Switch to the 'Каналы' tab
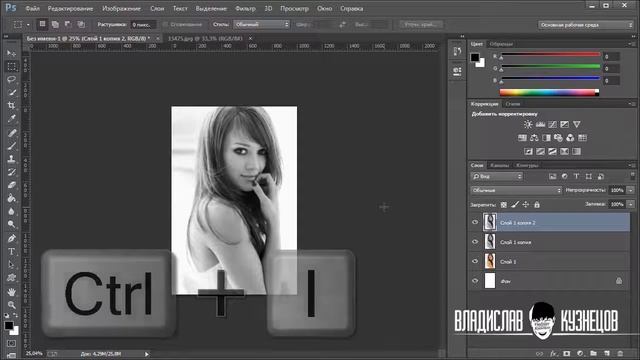The height and width of the screenshot is (360, 640). [x=500, y=165]
